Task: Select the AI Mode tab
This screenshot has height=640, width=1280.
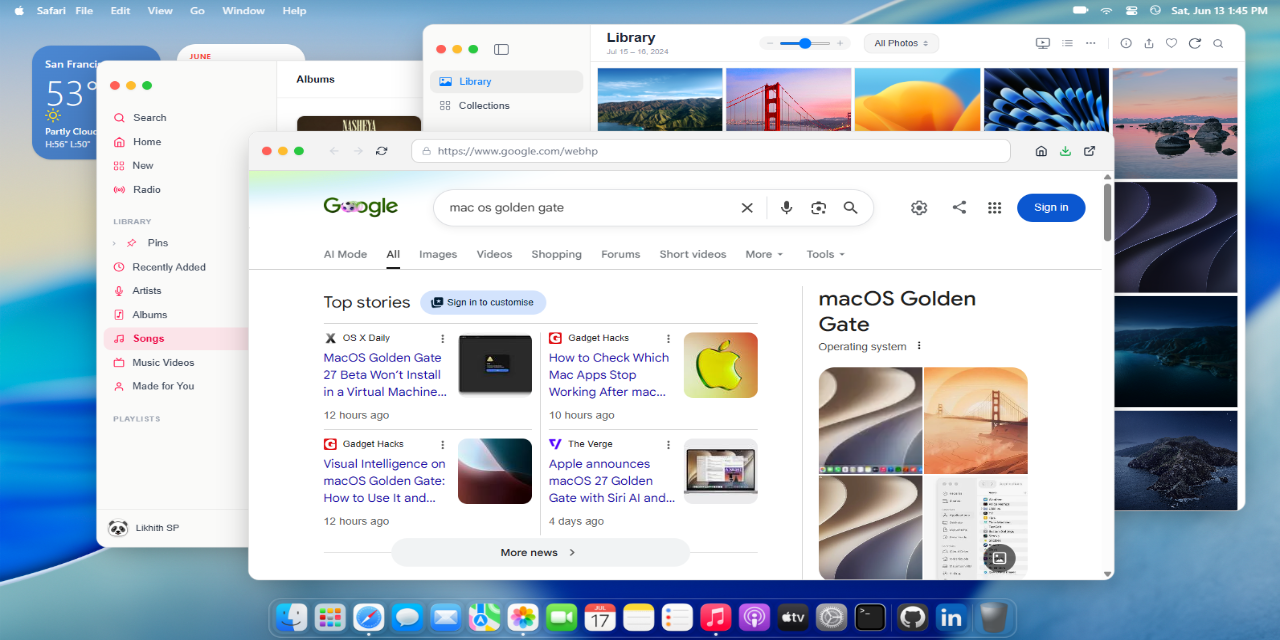Action: click(x=345, y=254)
